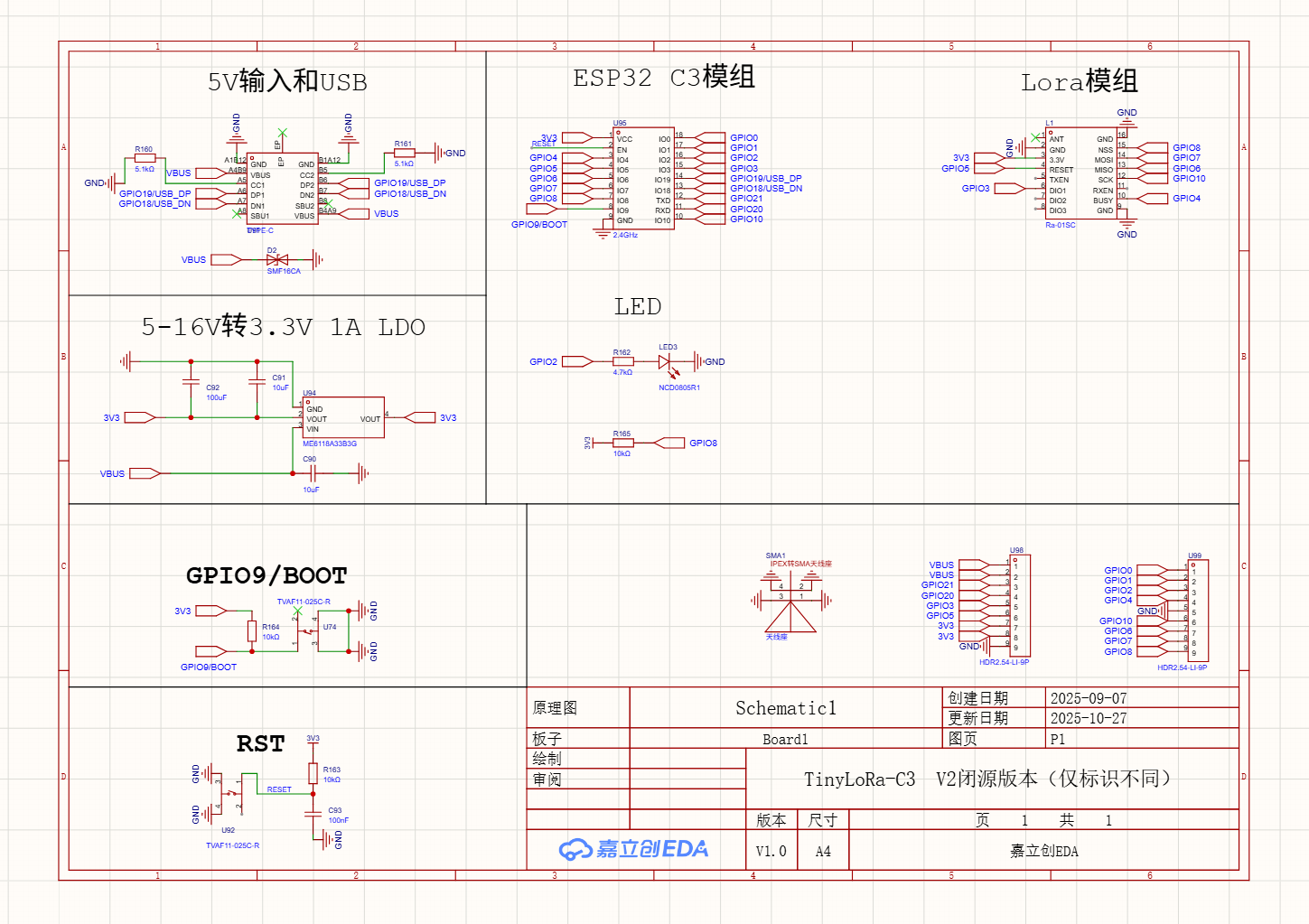Select the U95 ESP32 module symbol

643,178
